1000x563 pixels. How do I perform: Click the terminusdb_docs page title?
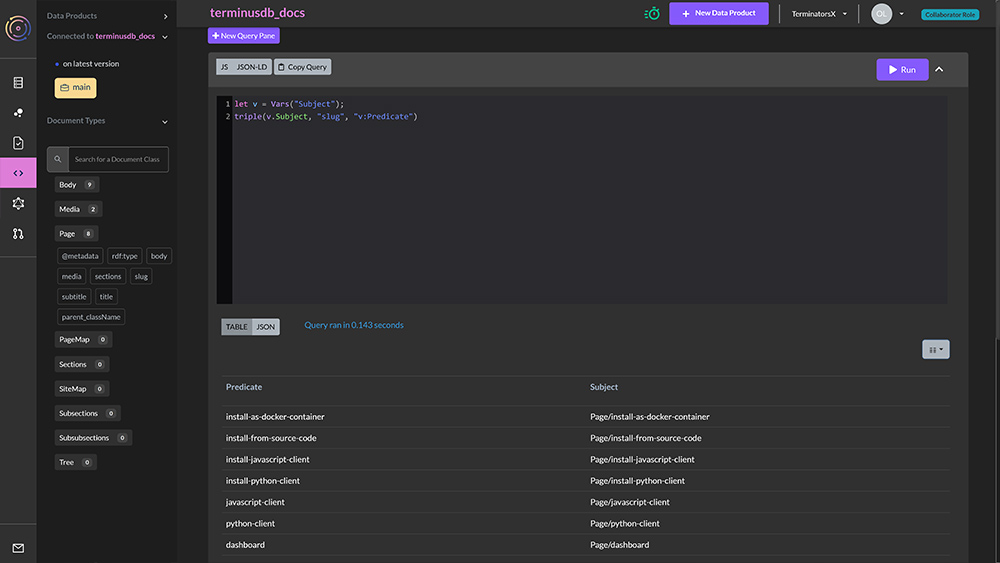pyautogui.click(x=258, y=13)
